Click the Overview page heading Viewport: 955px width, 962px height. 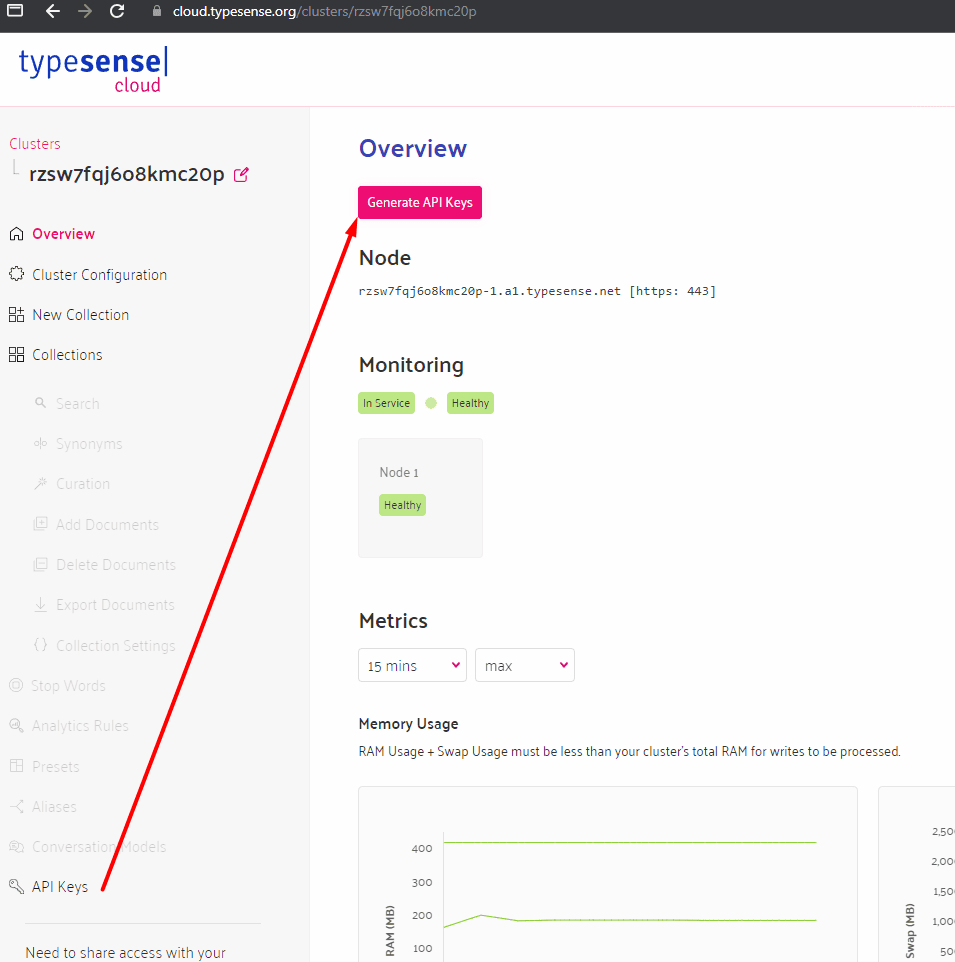point(413,148)
